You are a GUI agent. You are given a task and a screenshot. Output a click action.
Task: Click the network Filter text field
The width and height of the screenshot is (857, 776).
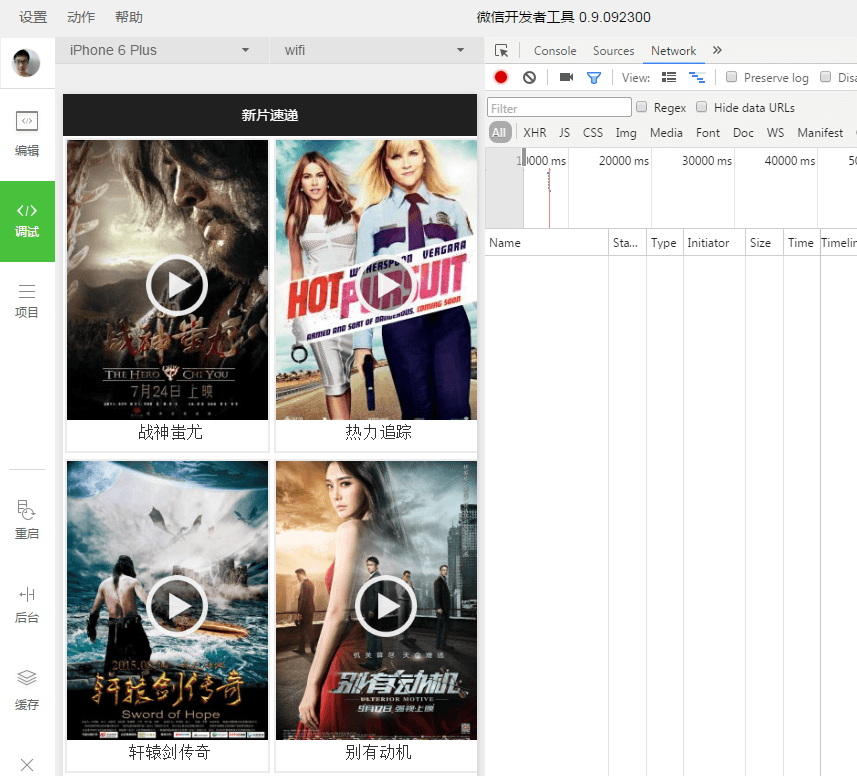point(559,108)
